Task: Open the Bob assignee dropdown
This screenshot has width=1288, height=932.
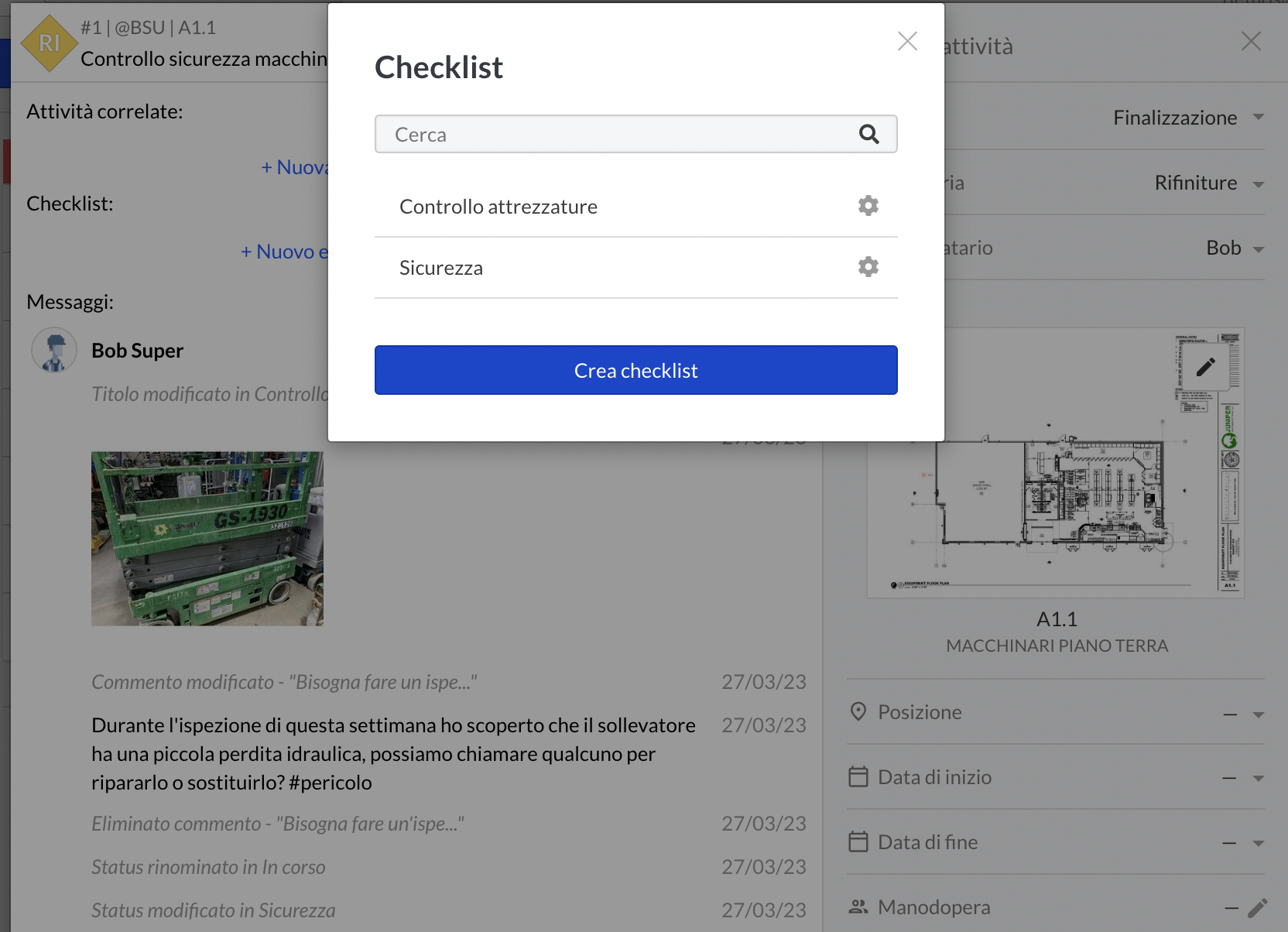Action: (x=1258, y=249)
